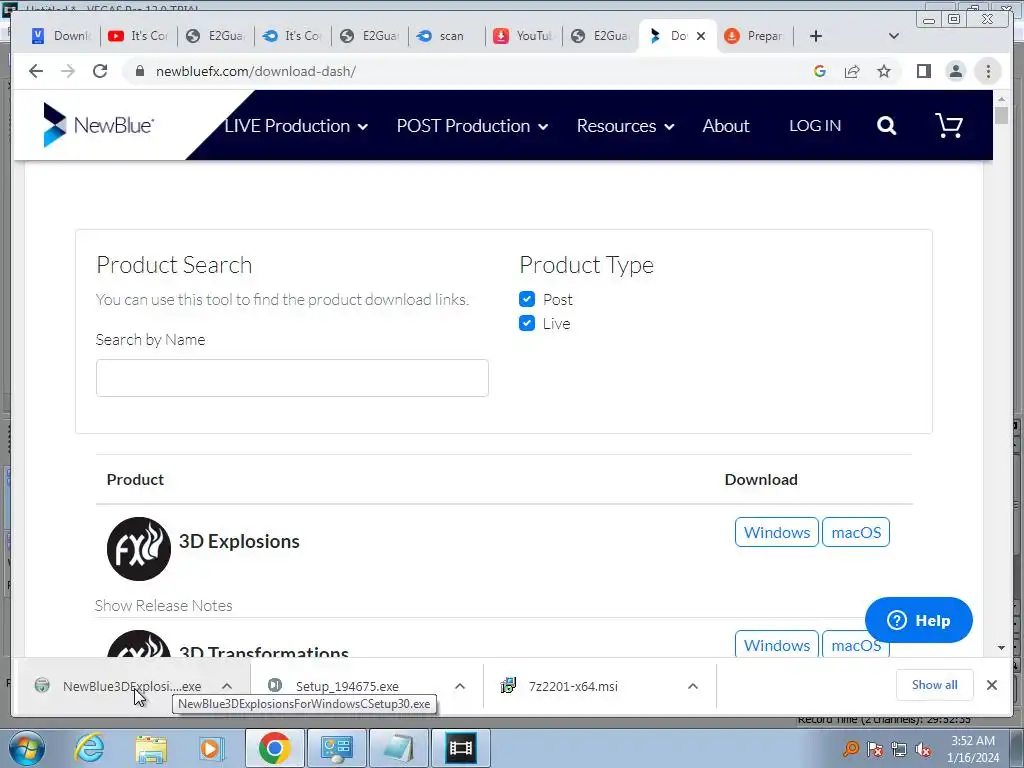Reload the newbluefx download page

coord(100,71)
